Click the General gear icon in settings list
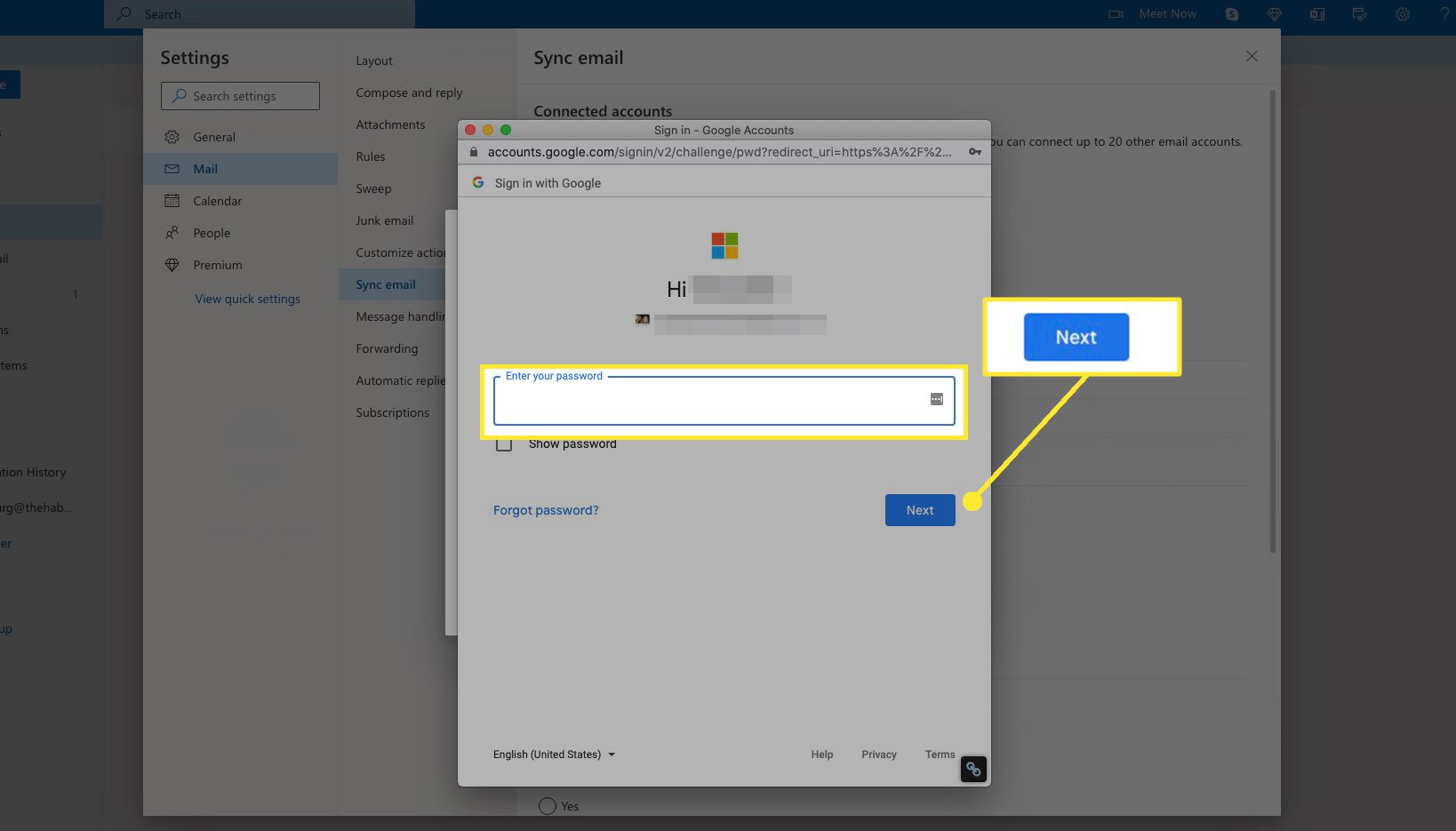Viewport: 1456px width, 831px height. click(x=172, y=137)
